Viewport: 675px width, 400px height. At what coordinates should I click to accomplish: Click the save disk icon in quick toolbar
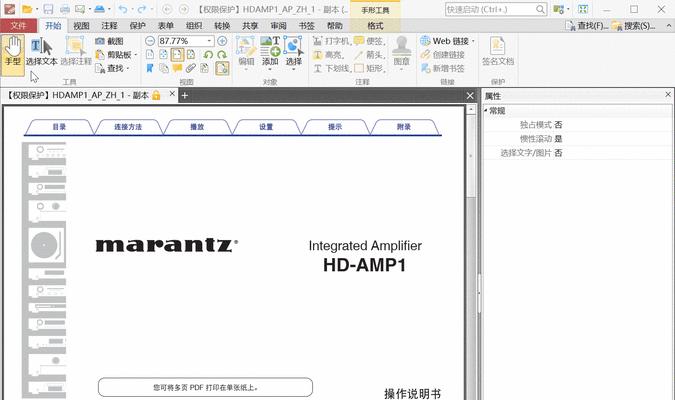pyautogui.click(x=48, y=9)
